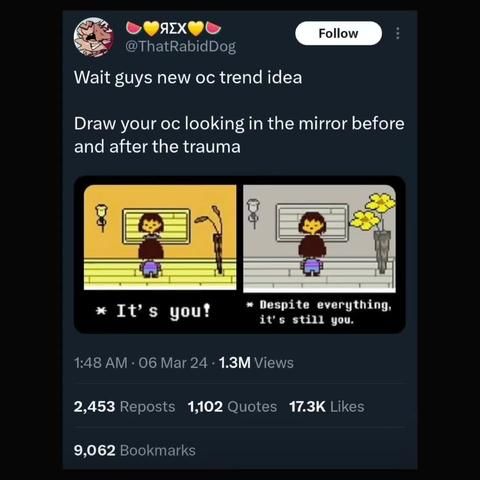
Task: Click the 1:48 AM timestamp
Action: click(x=101, y=363)
